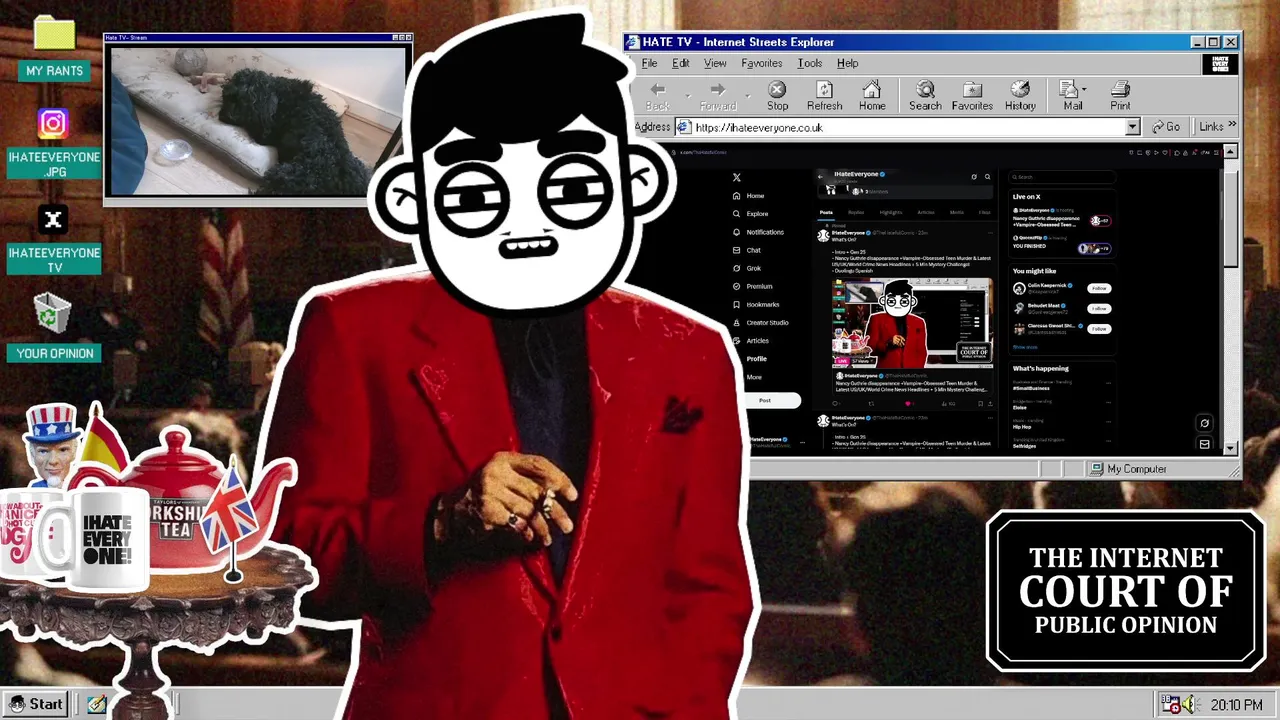Expand the address bar dropdown arrow
This screenshot has height=720, width=1280.
[1132, 127]
